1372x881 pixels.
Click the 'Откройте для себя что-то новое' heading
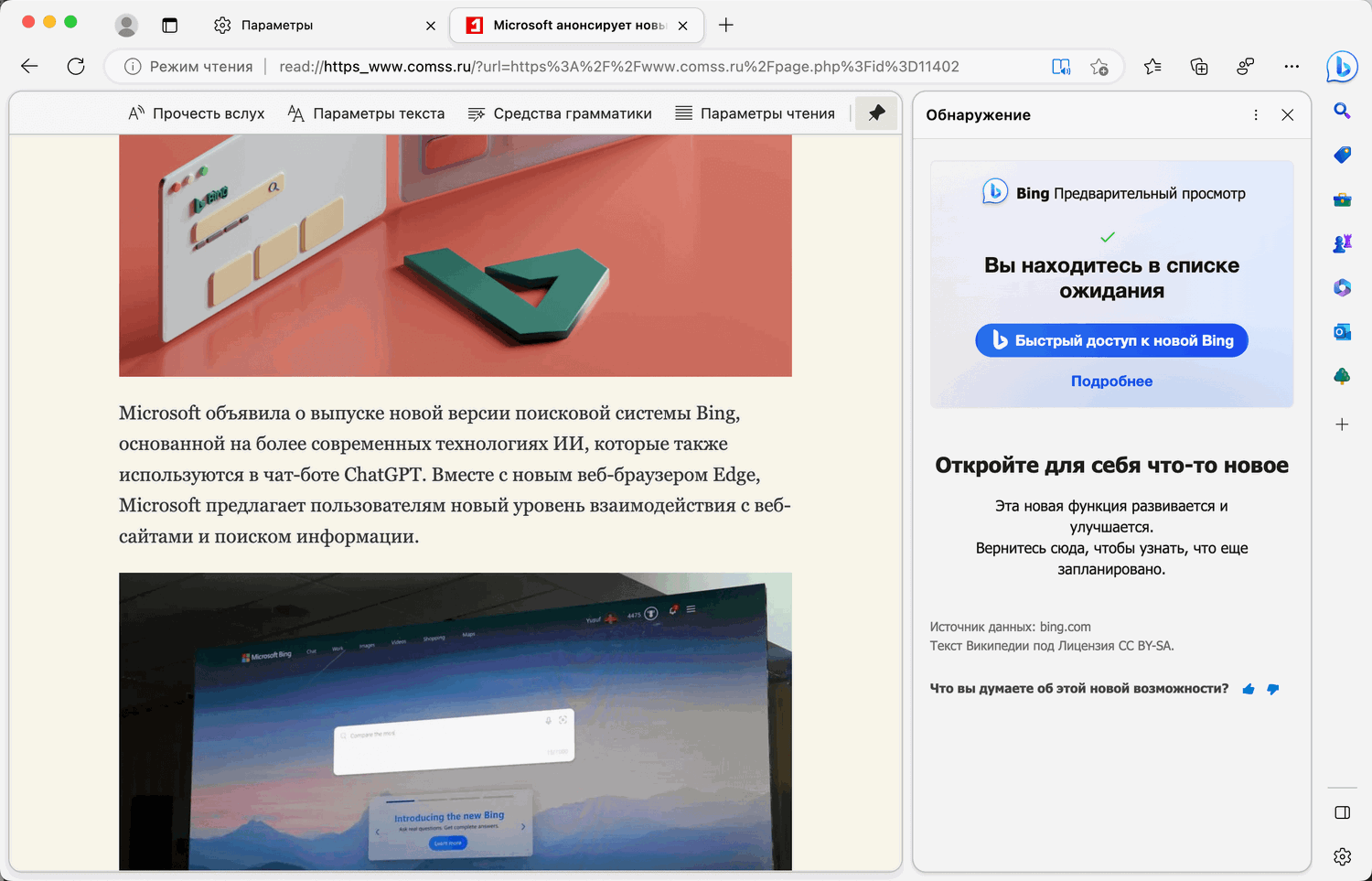pos(1112,466)
